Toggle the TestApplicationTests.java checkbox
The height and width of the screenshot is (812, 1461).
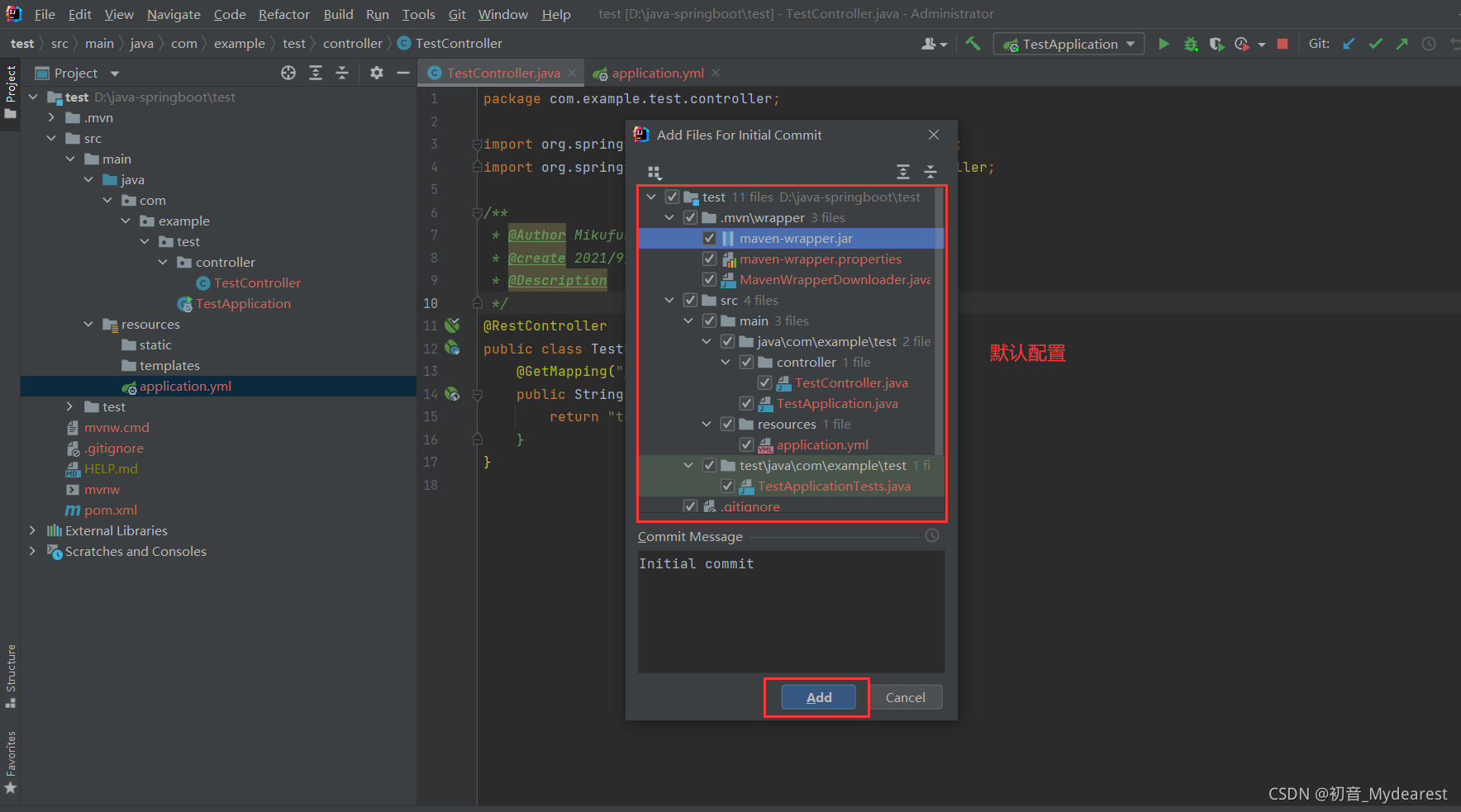coord(727,486)
